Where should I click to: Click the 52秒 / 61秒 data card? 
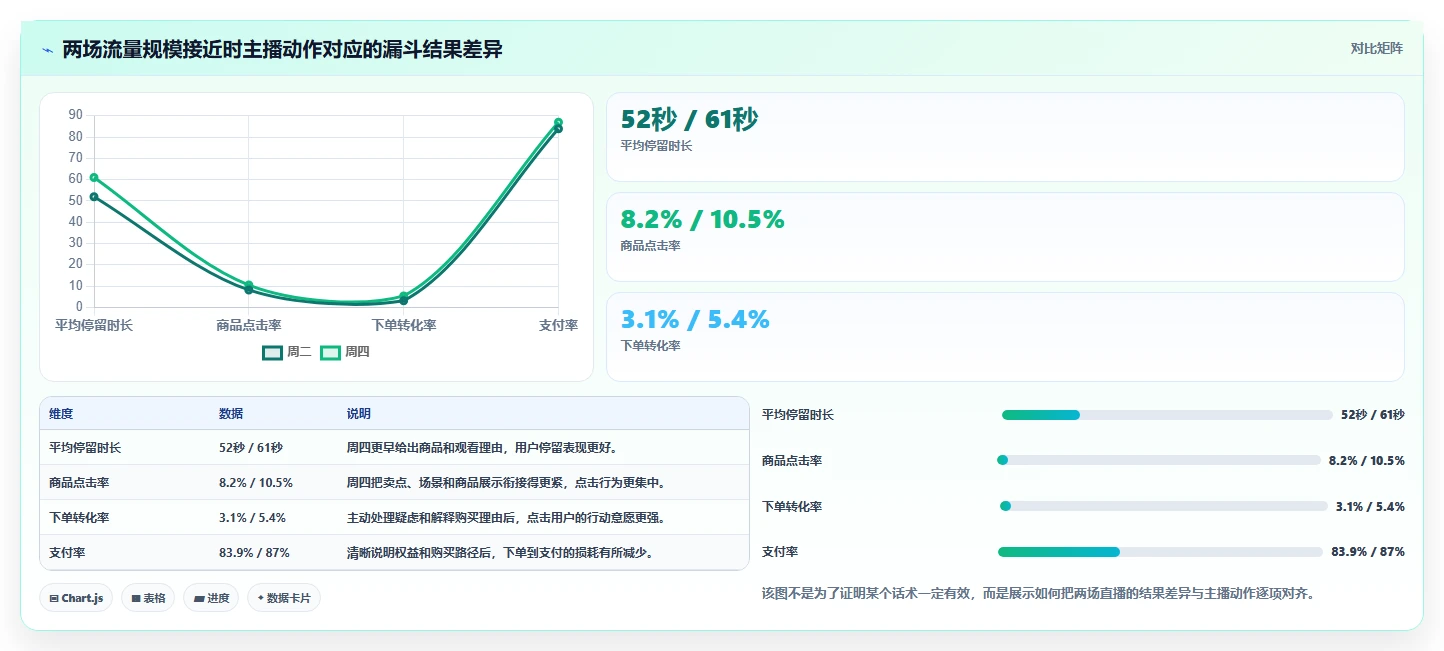click(x=1005, y=137)
